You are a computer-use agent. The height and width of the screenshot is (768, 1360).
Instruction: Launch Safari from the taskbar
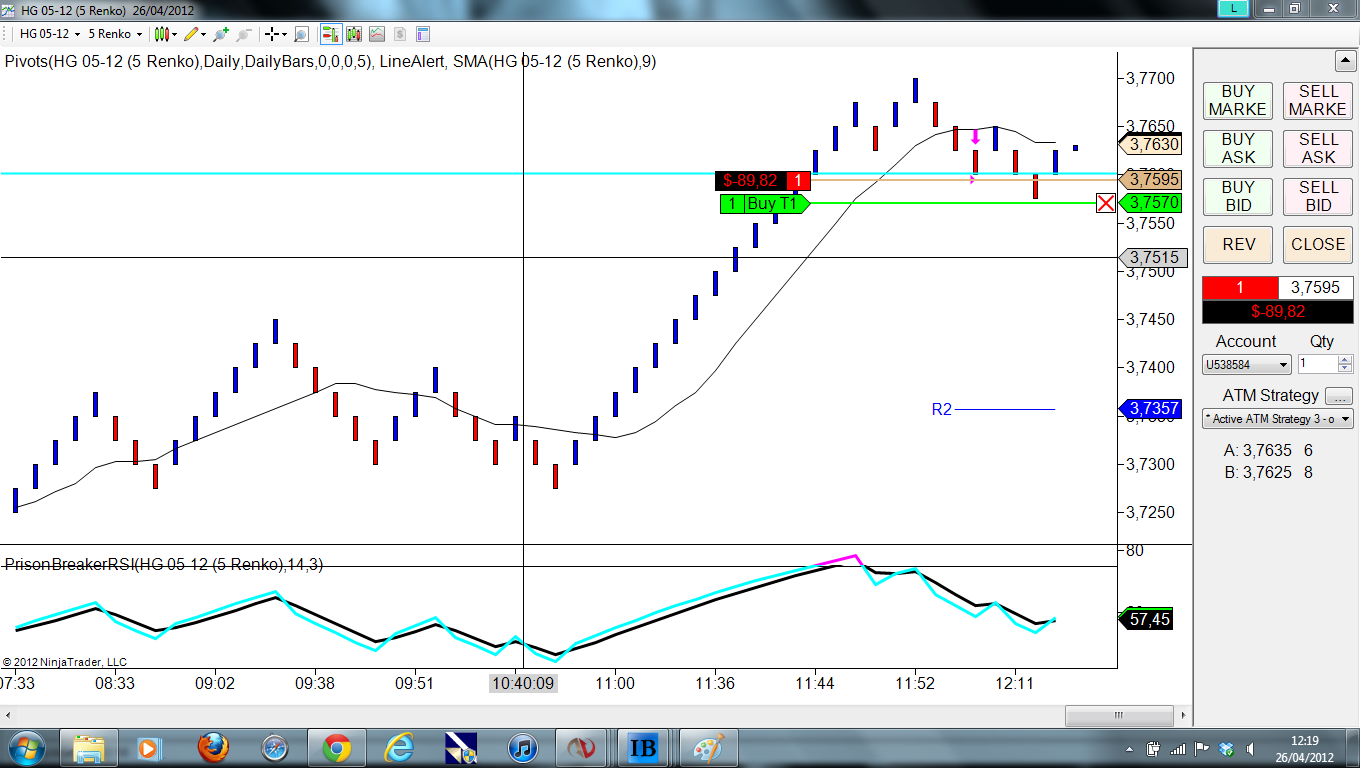click(x=274, y=747)
